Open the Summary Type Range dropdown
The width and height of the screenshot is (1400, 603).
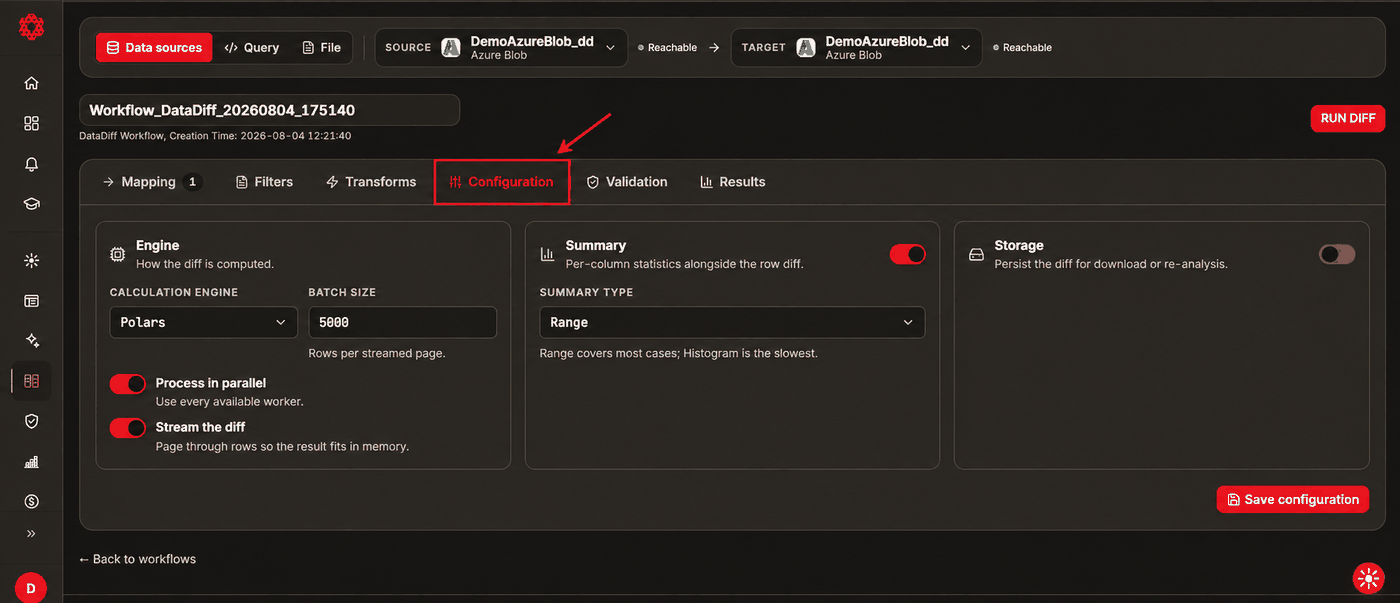(x=732, y=323)
